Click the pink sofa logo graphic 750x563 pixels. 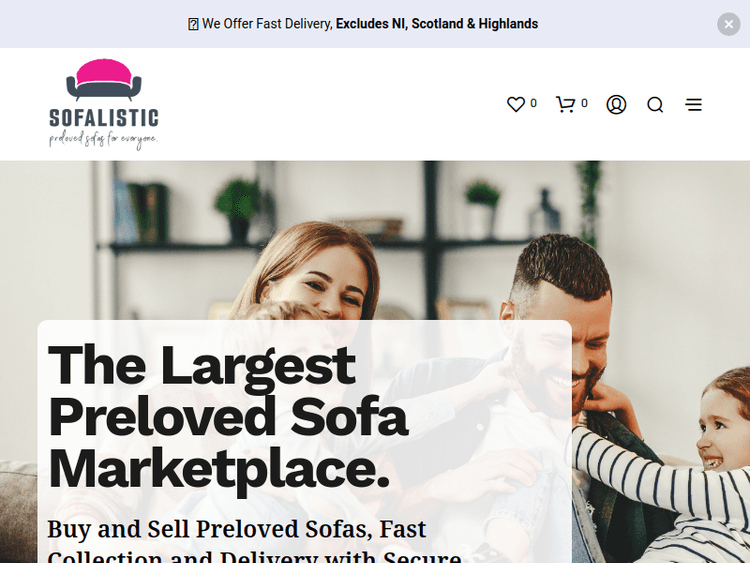[104, 80]
